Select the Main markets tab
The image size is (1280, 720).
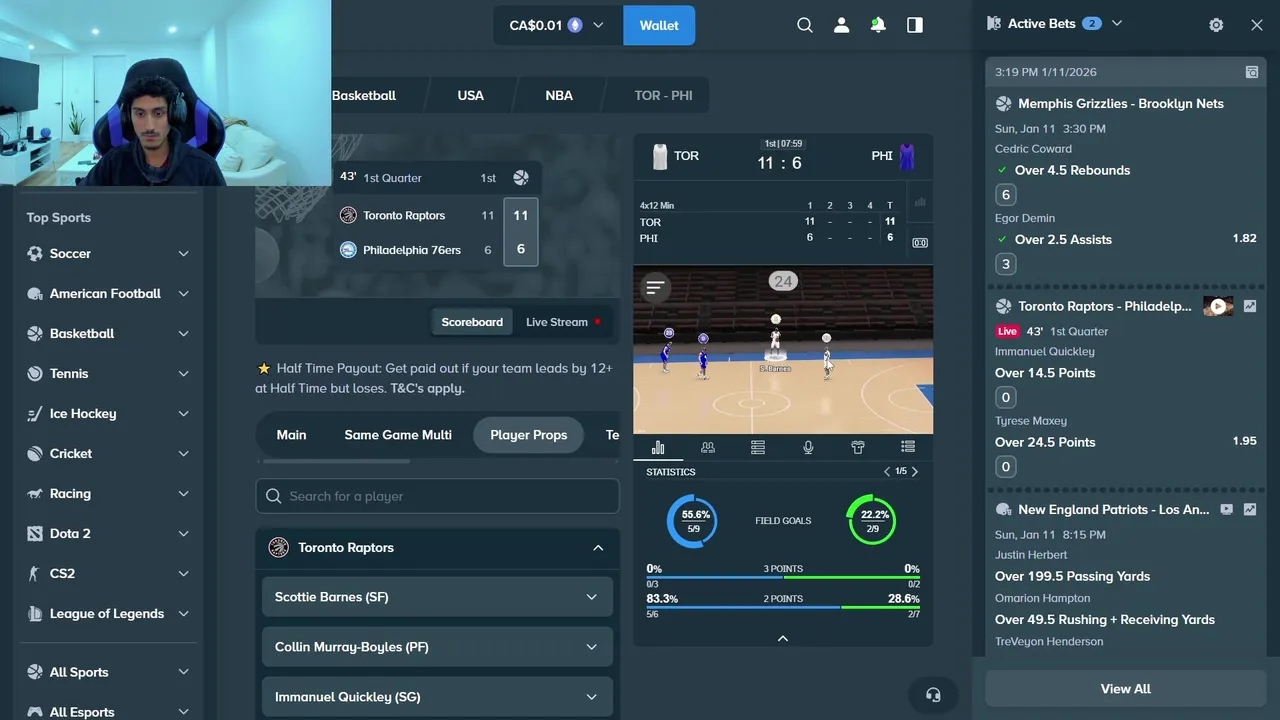(291, 435)
